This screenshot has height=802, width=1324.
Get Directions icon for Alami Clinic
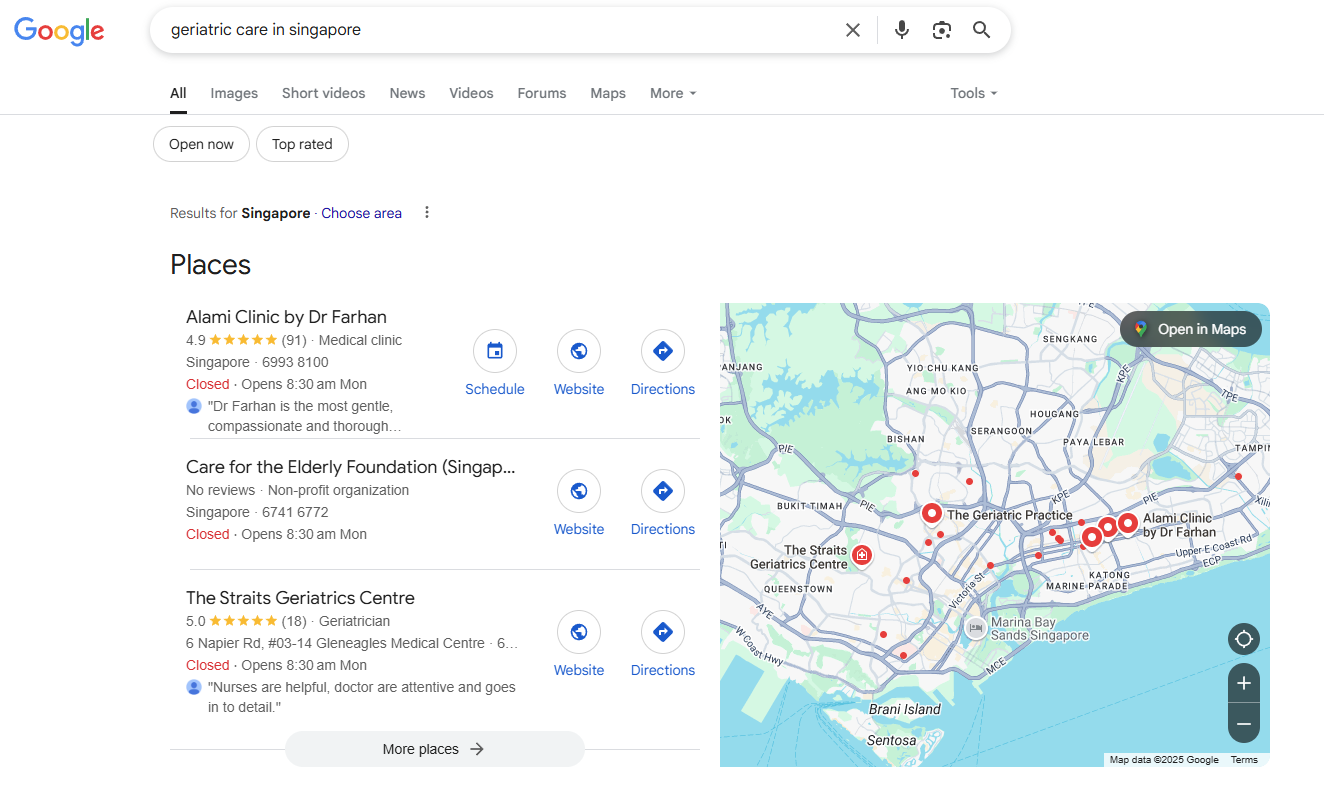pyautogui.click(x=663, y=351)
